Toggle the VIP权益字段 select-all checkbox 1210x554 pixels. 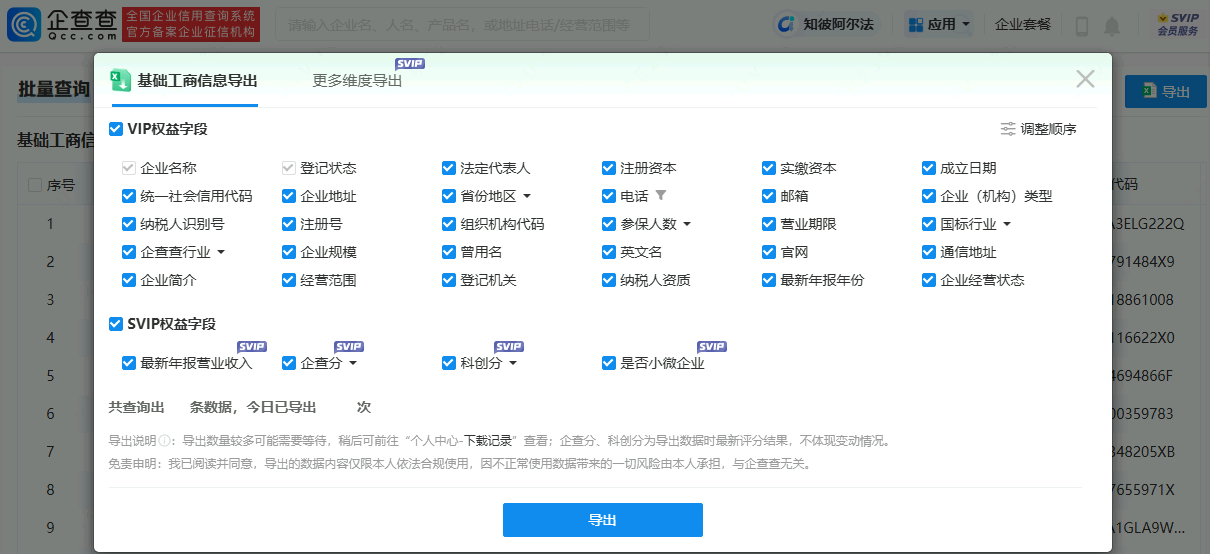click(116, 129)
